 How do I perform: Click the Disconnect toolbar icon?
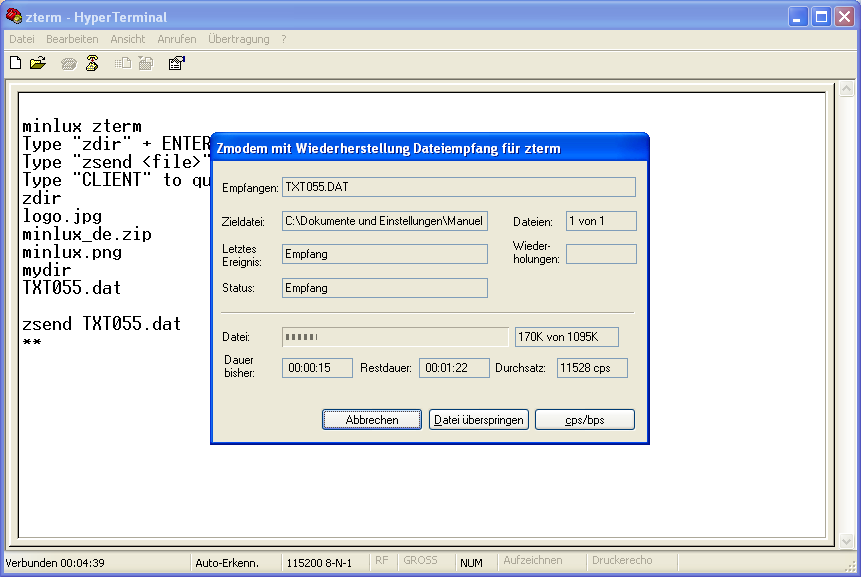[92, 63]
